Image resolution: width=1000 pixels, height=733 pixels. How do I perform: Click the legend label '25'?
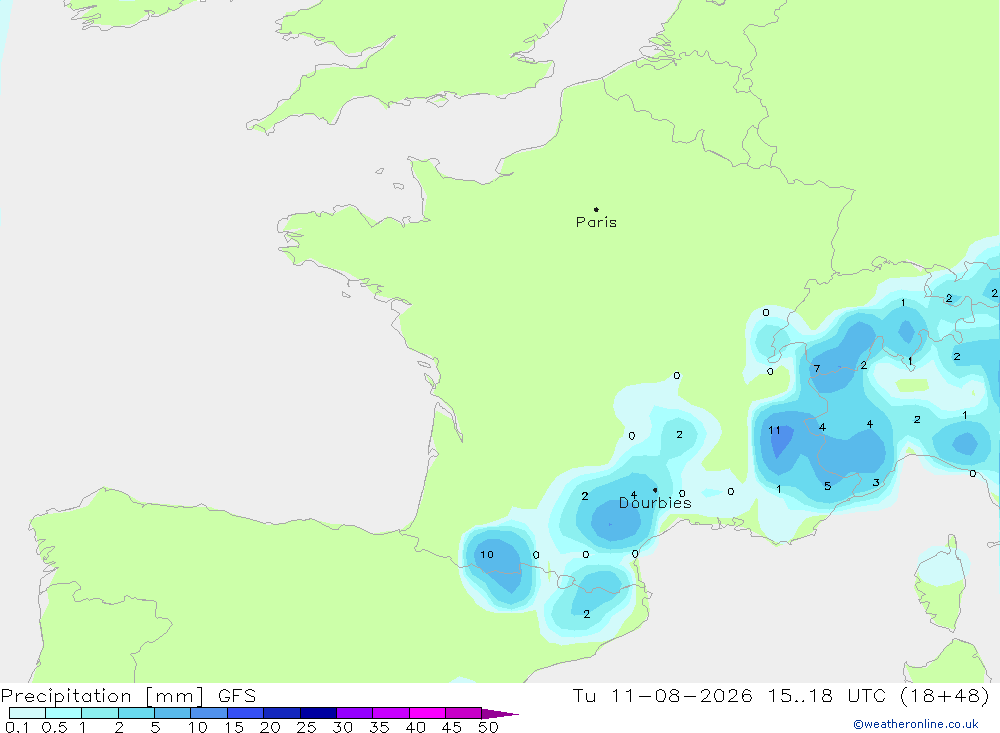[306, 727]
